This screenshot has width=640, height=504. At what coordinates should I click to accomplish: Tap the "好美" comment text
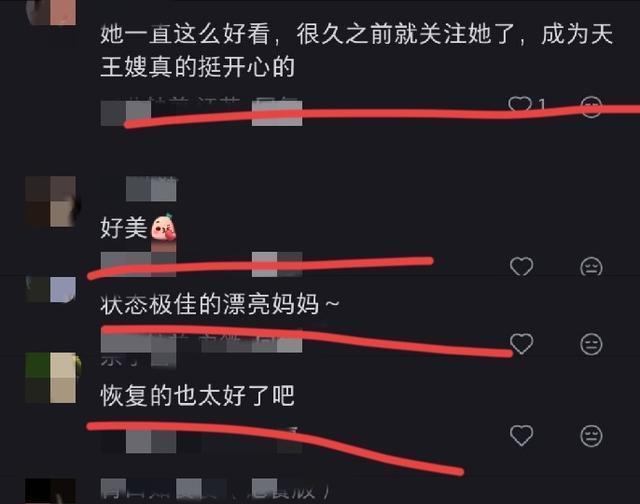click(x=123, y=228)
